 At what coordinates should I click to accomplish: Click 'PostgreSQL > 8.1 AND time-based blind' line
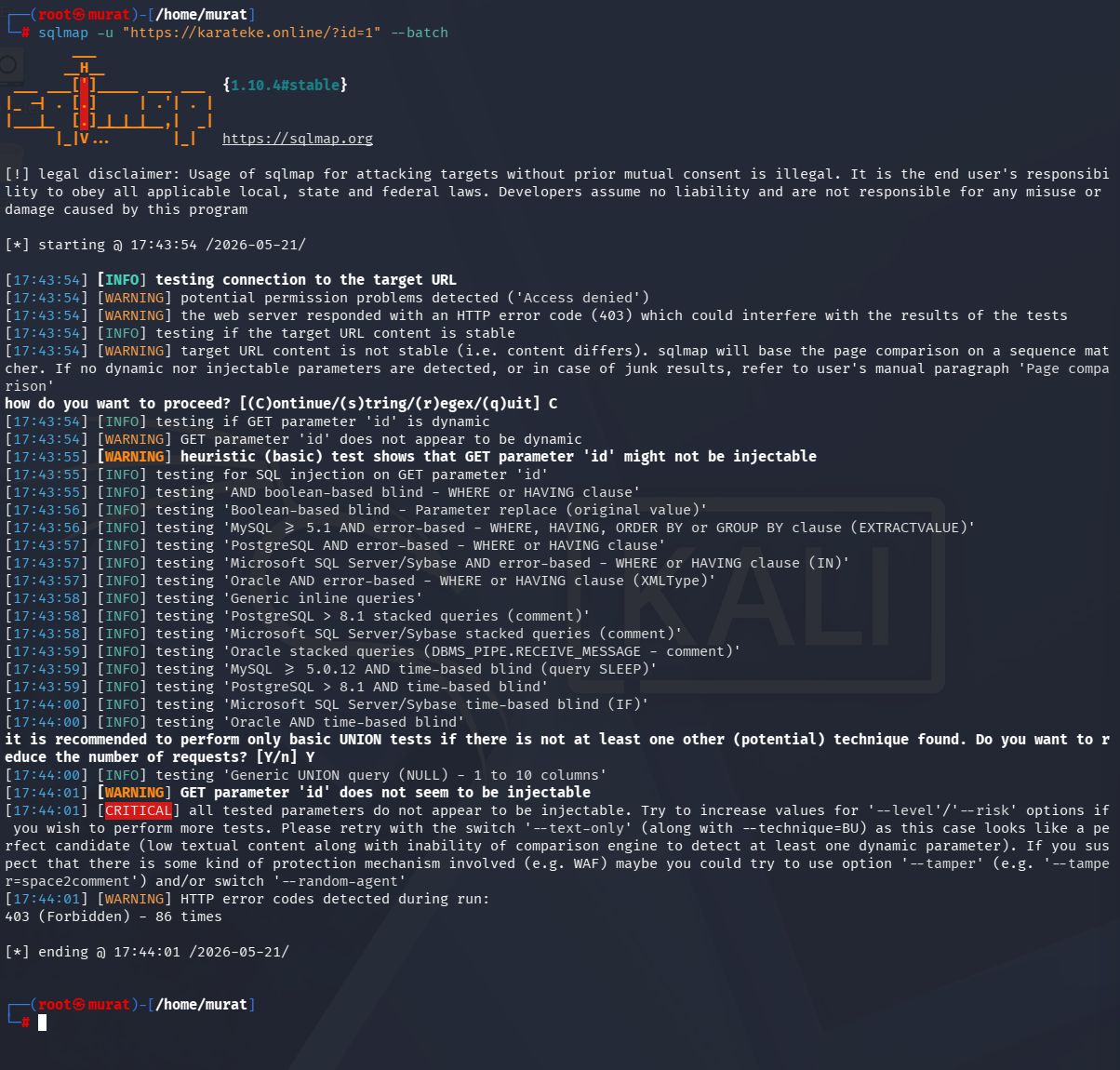276,687
